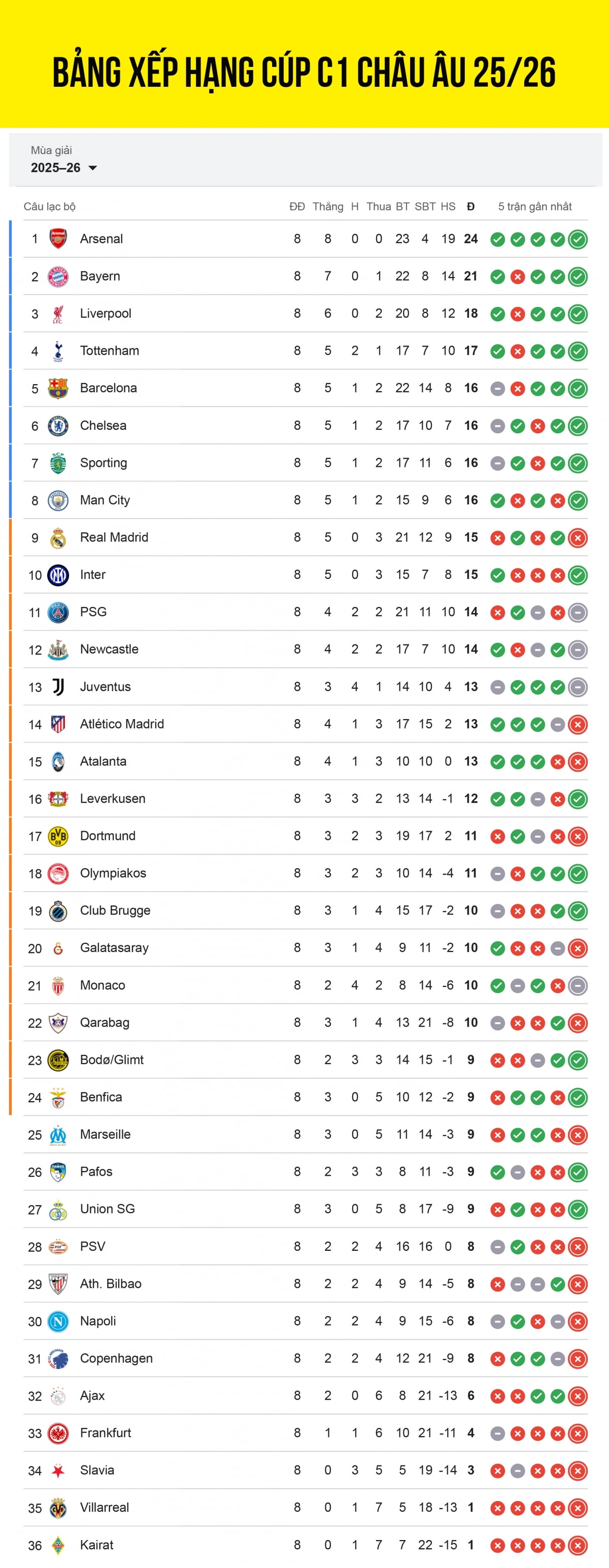Click the Câu lạc bộ column header
This screenshot has height=1568, width=609.
49,207
